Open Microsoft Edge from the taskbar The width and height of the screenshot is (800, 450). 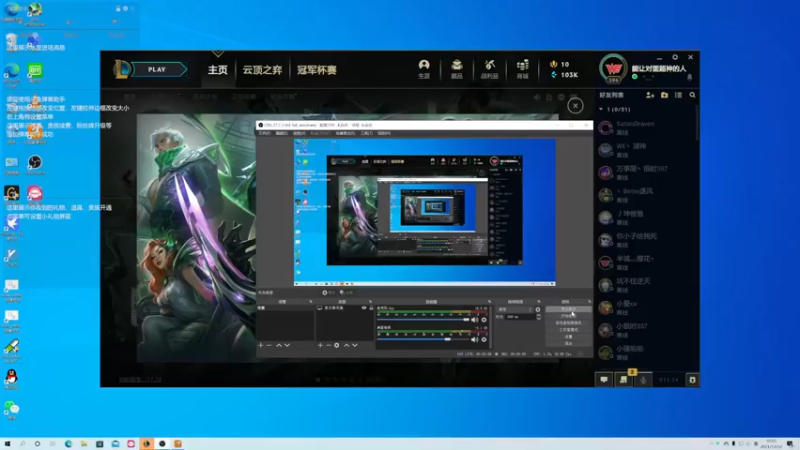point(68,444)
